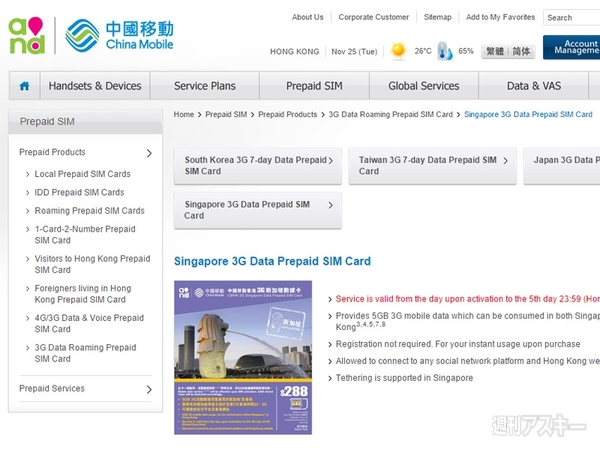Open the Prepaid SIM navigation menu
Image resolution: width=600 pixels, height=450 pixels.
[x=314, y=86]
